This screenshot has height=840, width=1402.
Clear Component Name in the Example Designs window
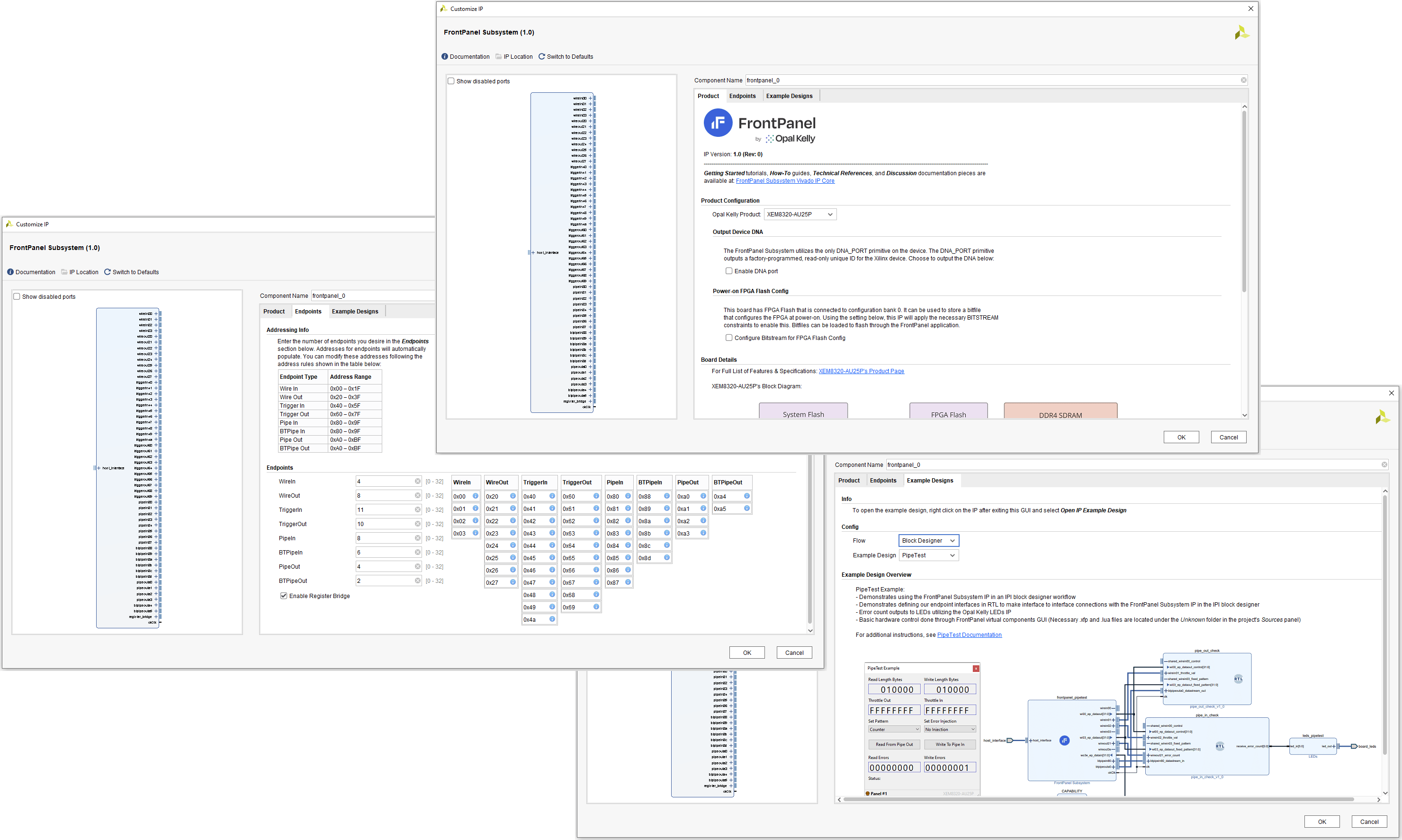1384,465
